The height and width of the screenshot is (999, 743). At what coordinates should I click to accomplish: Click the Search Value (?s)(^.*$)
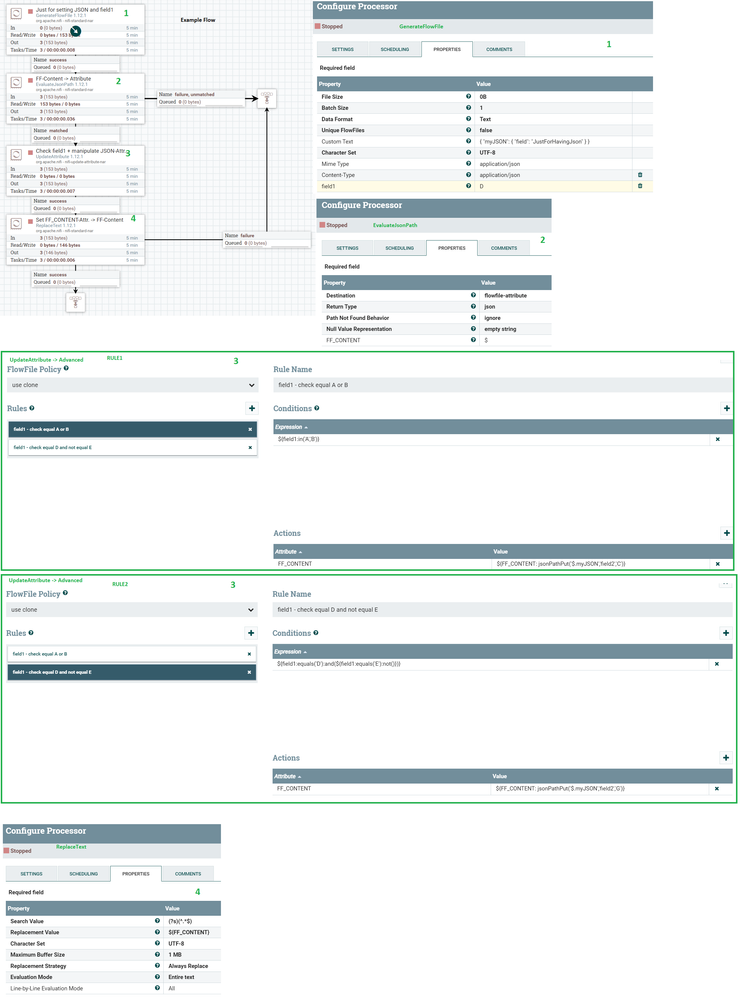(180, 921)
